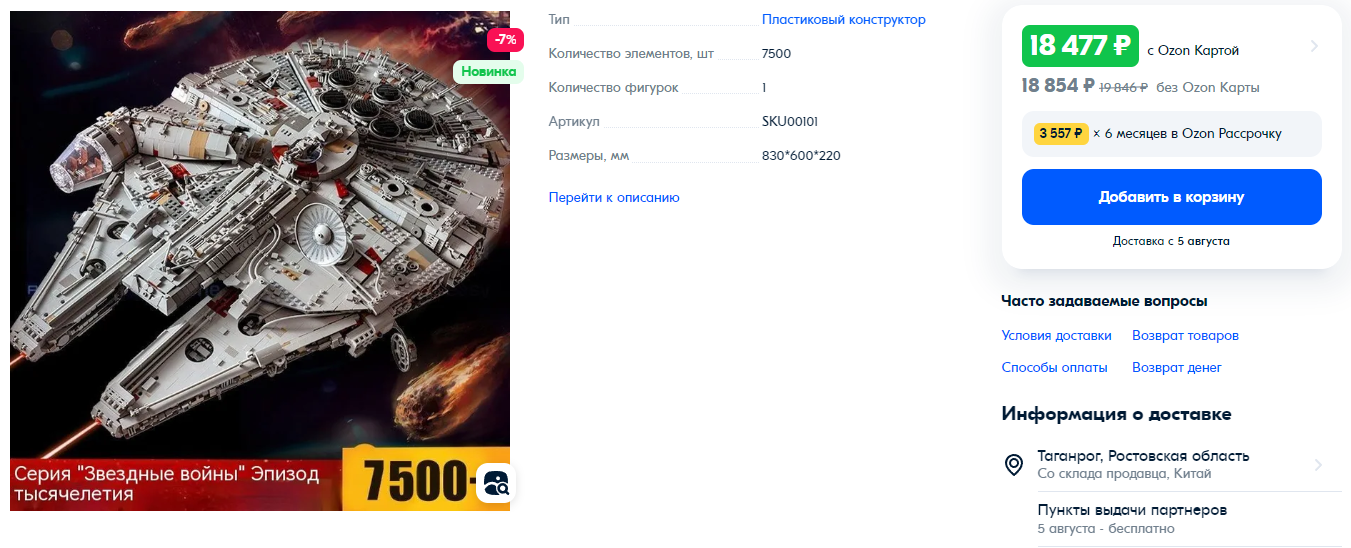Viewport: 1351px width, 548px height.
Task: Follow Перейти к описанию link
Action: click(614, 197)
